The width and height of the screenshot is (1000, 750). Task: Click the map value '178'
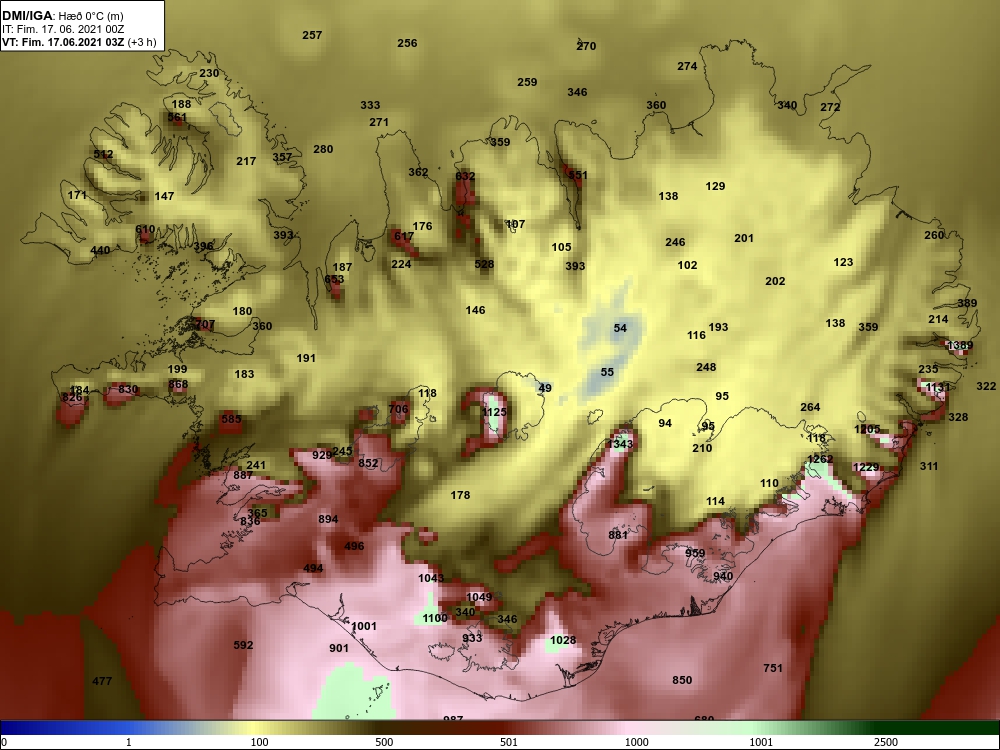tap(460, 496)
